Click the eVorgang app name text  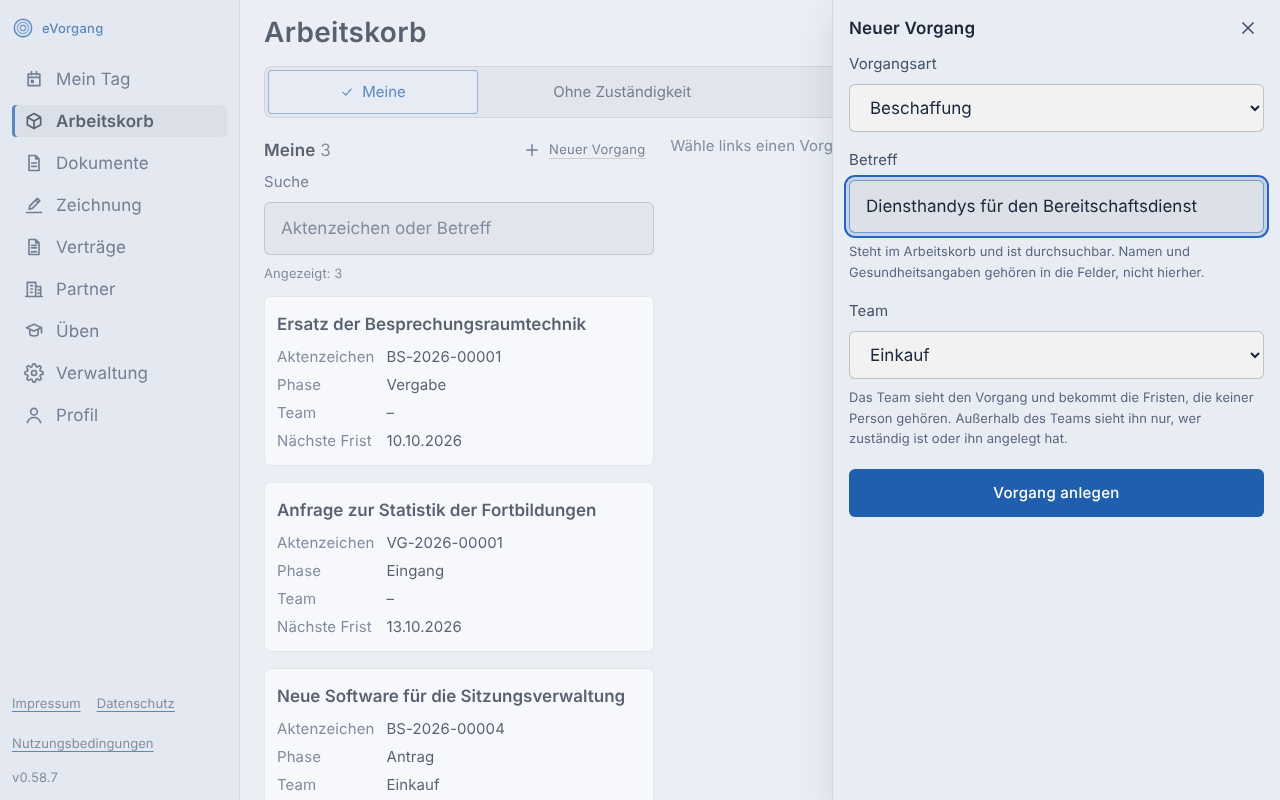point(72,28)
